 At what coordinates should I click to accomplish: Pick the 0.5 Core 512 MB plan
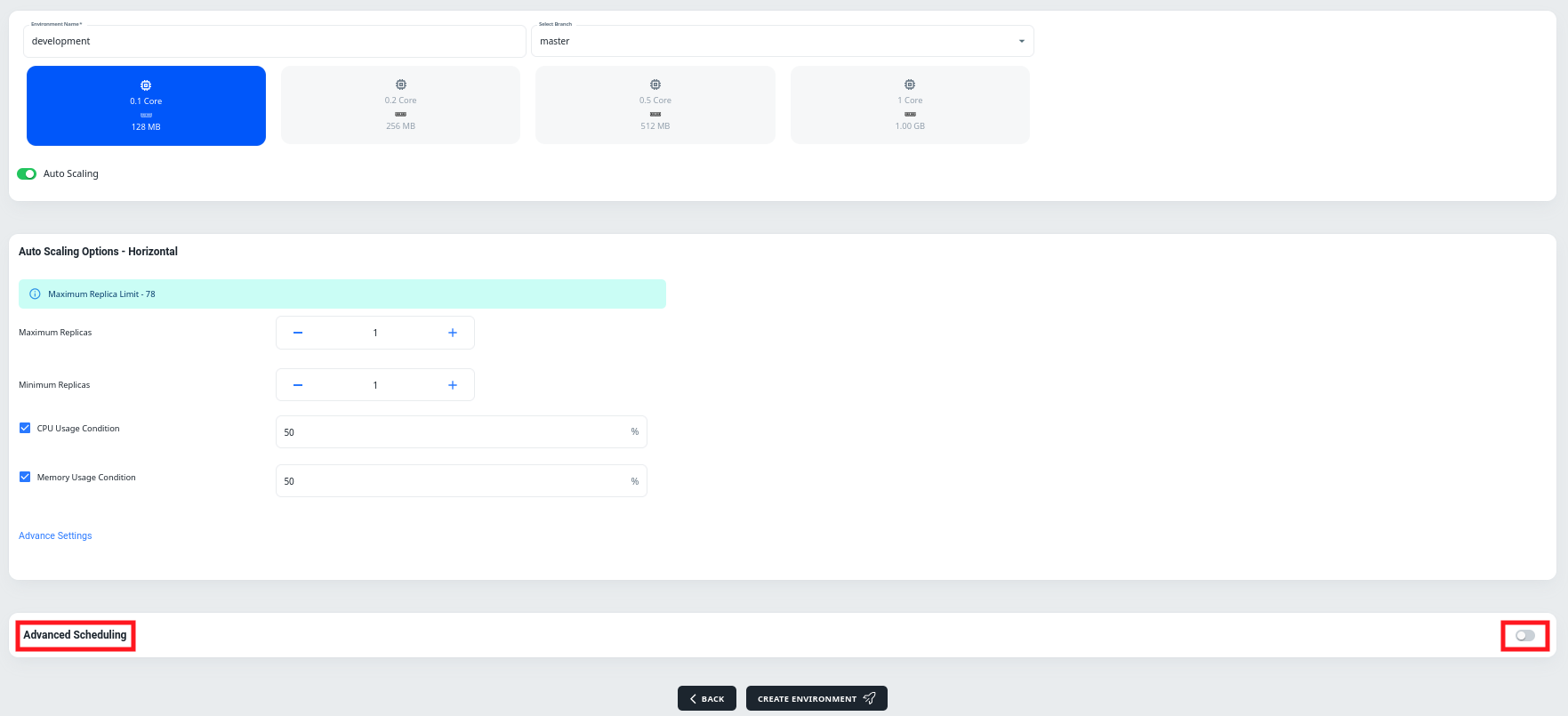655,105
